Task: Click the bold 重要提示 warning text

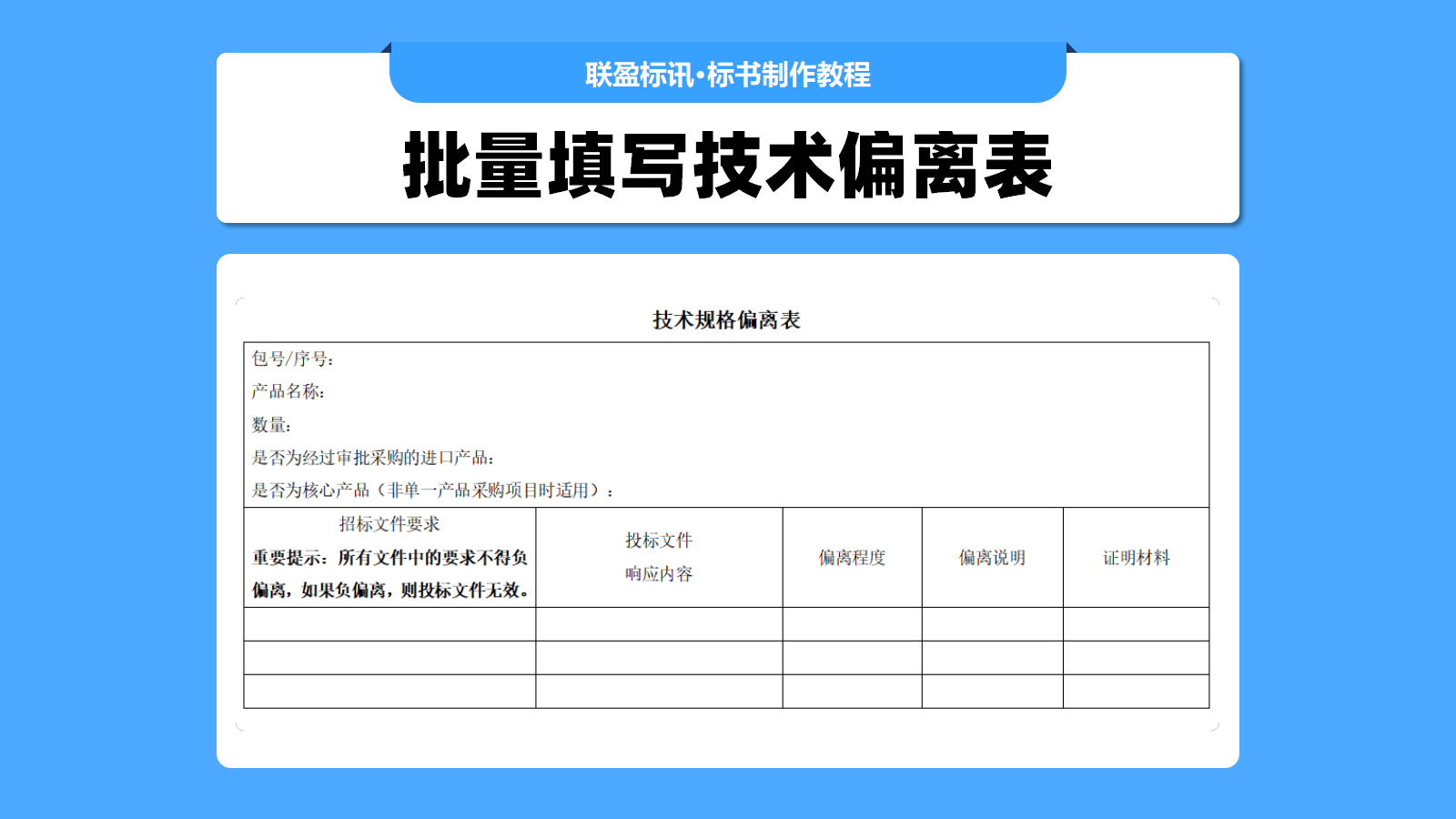Action: (390, 574)
